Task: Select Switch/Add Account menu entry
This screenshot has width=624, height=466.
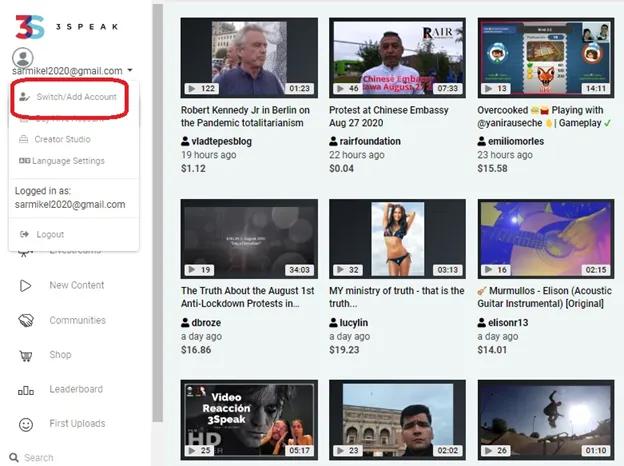Action: (x=69, y=97)
